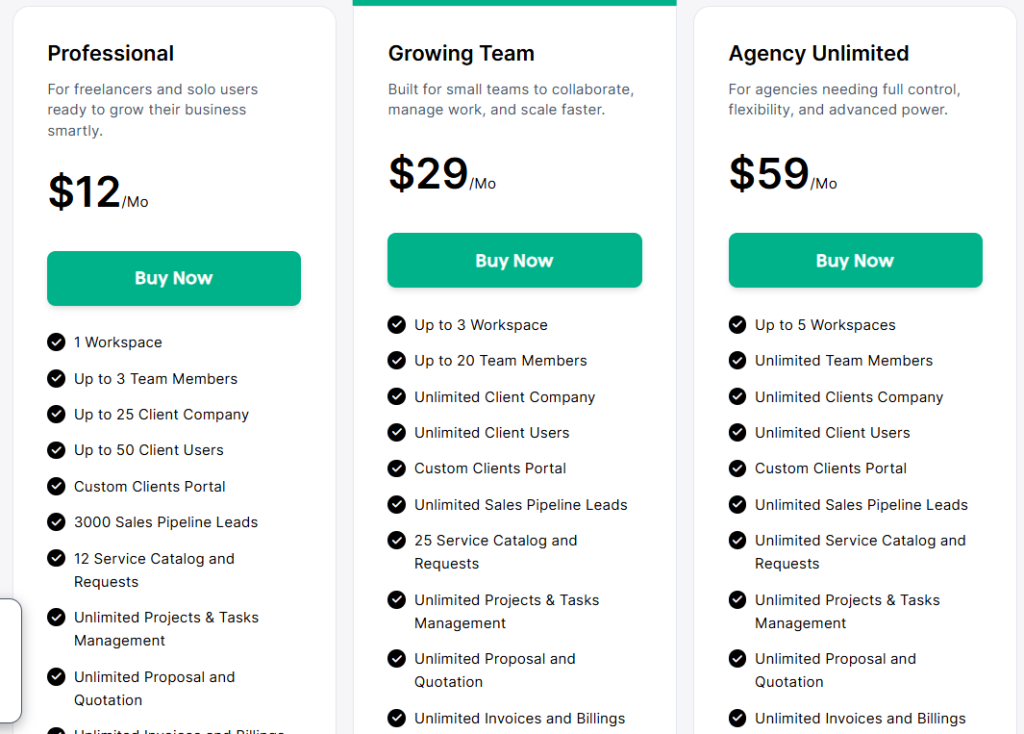
Task: Click Buy Now for Growing Team plan
Action: [x=514, y=260]
